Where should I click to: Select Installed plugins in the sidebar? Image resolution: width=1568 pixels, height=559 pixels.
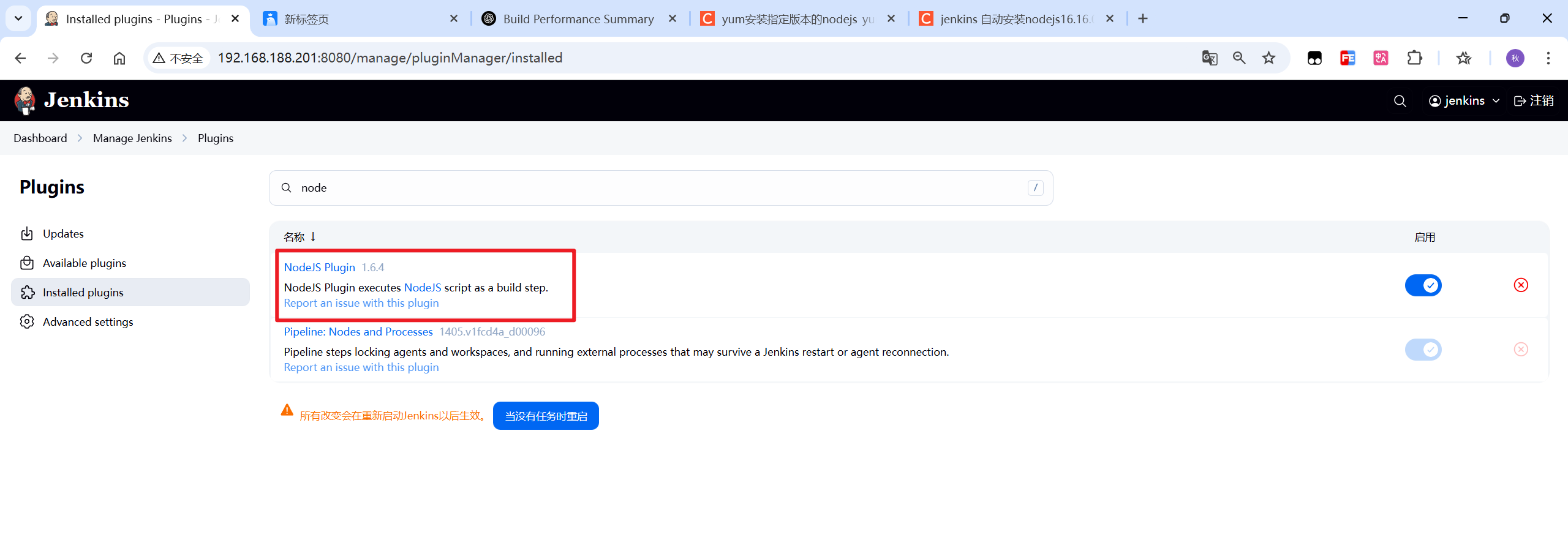pyautogui.click(x=130, y=293)
